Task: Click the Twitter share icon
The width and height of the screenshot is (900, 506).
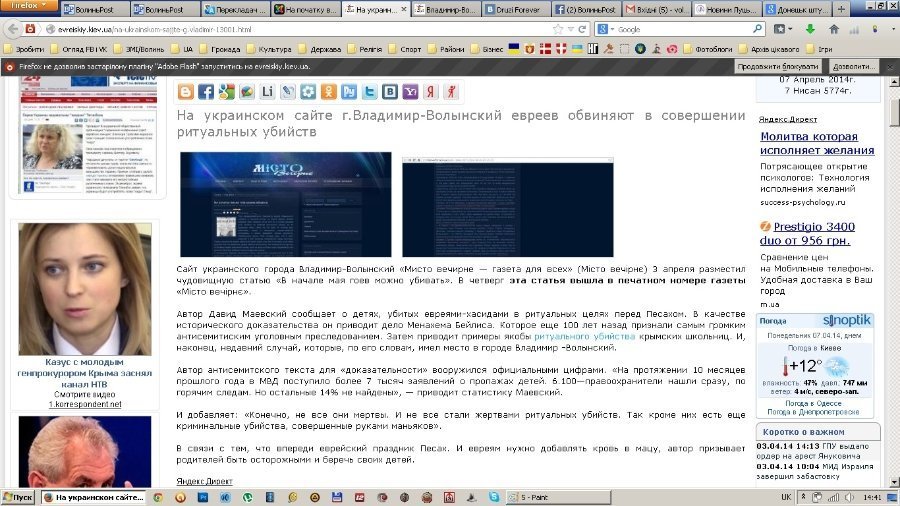Action: click(370, 92)
